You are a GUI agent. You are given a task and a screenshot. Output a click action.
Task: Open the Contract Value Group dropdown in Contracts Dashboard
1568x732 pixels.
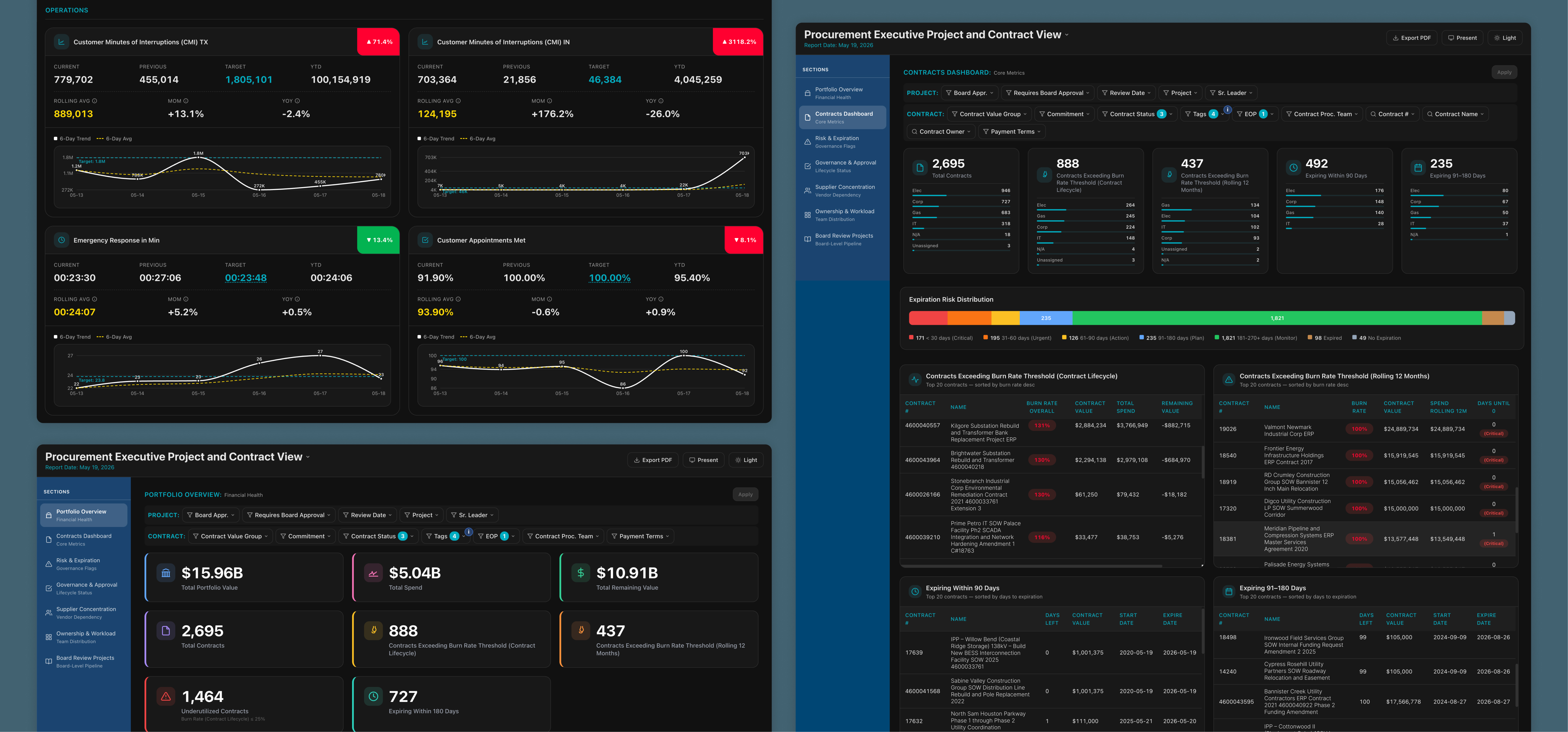[x=989, y=114]
